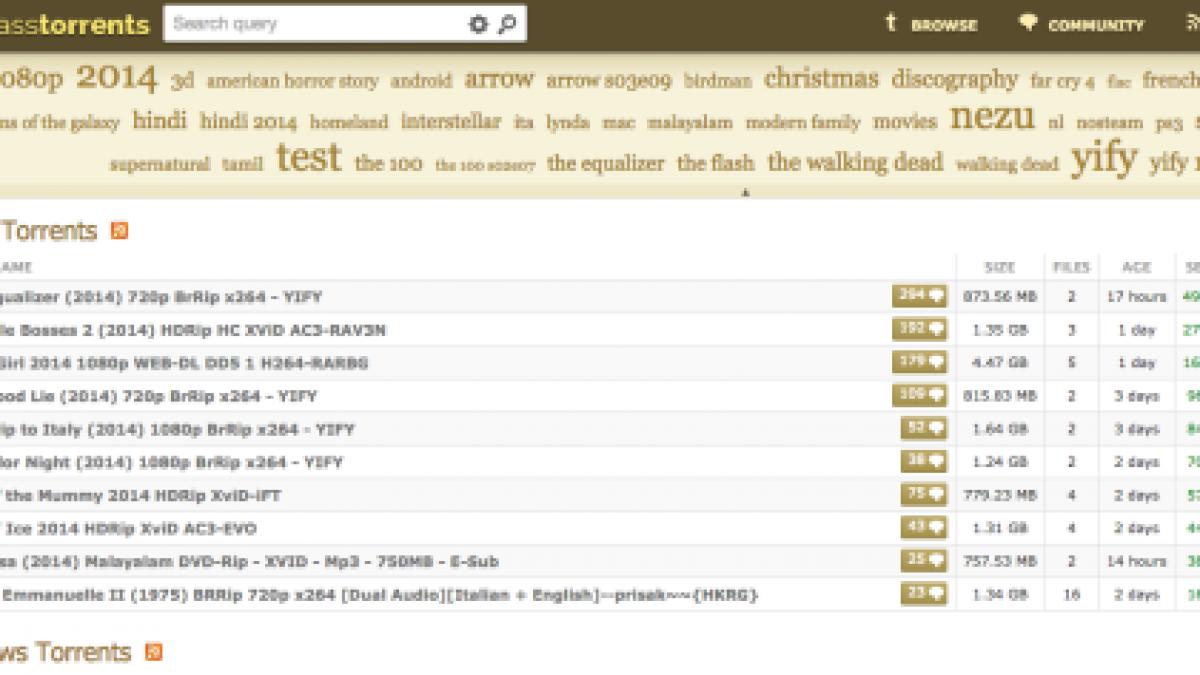Open the 175 comments badge
Image resolution: width=1200 pixels, height=675 pixels.
(x=919, y=362)
